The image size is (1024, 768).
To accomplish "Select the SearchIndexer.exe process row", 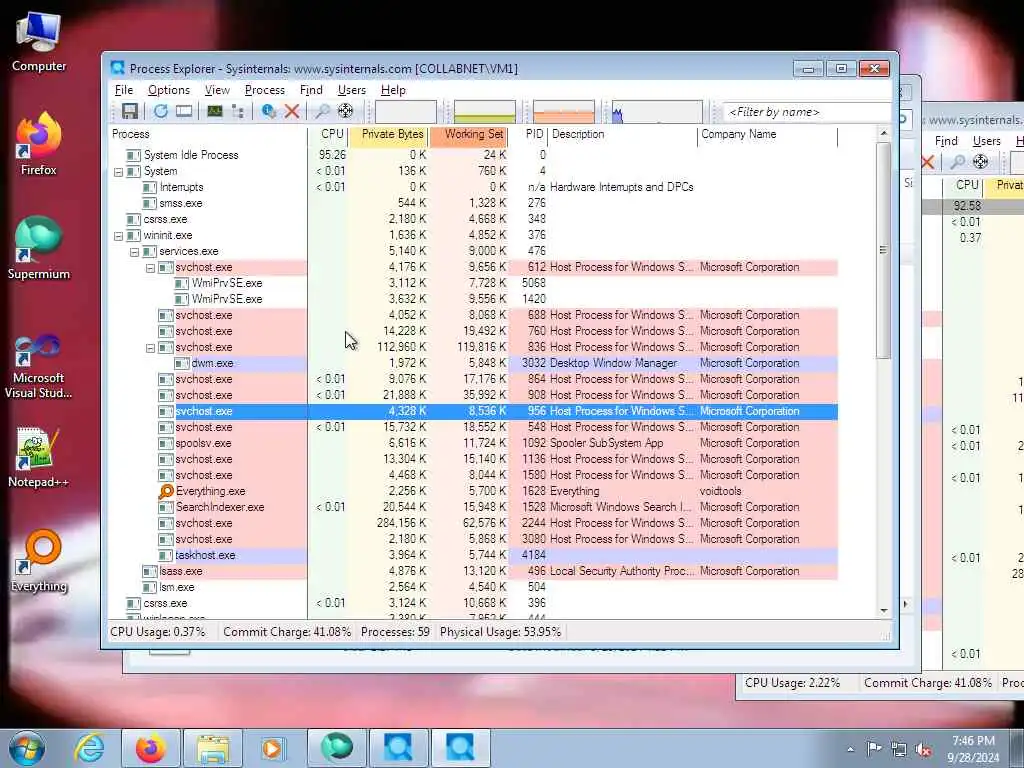I will pos(473,507).
